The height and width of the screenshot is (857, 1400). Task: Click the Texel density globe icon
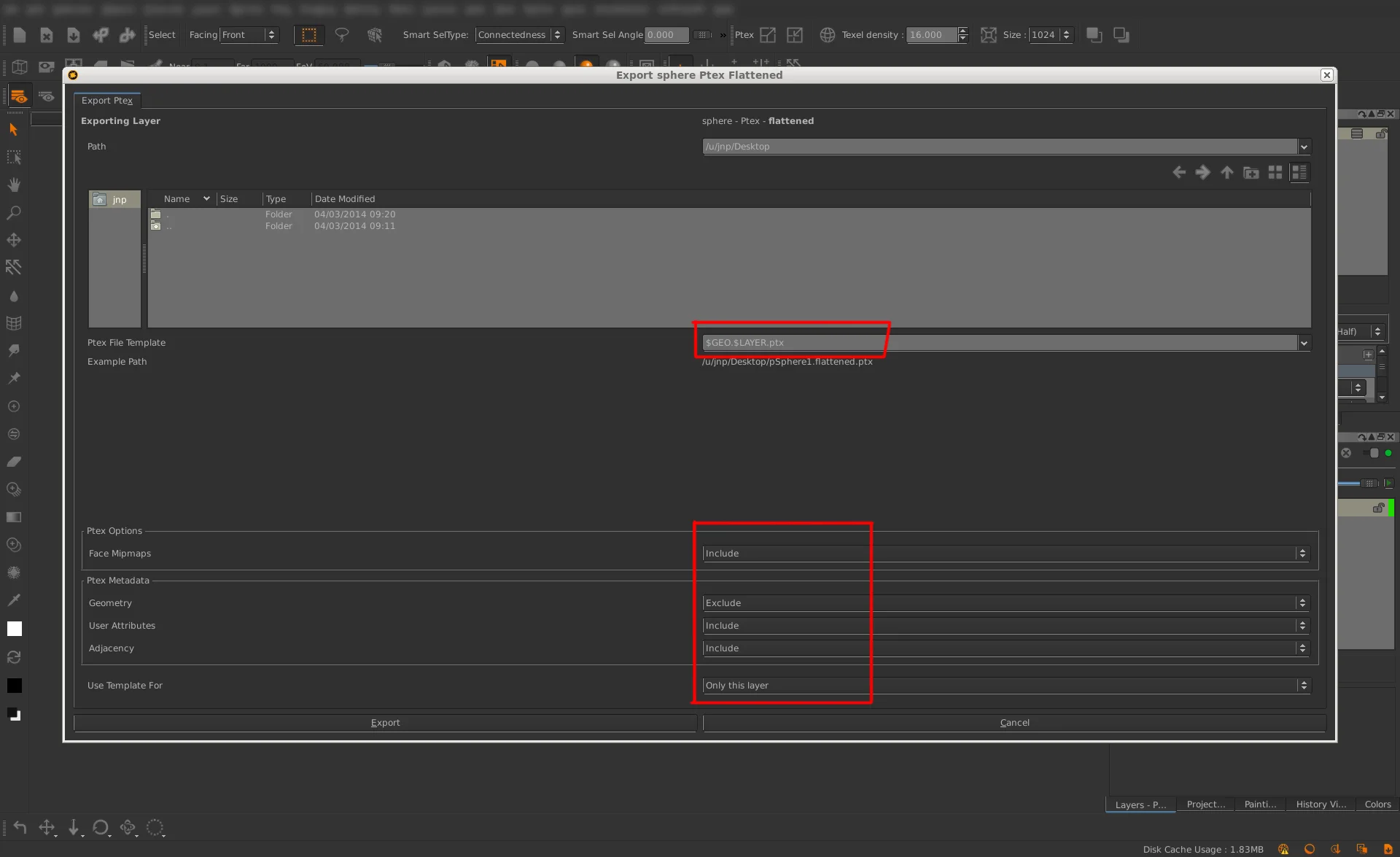point(827,35)
